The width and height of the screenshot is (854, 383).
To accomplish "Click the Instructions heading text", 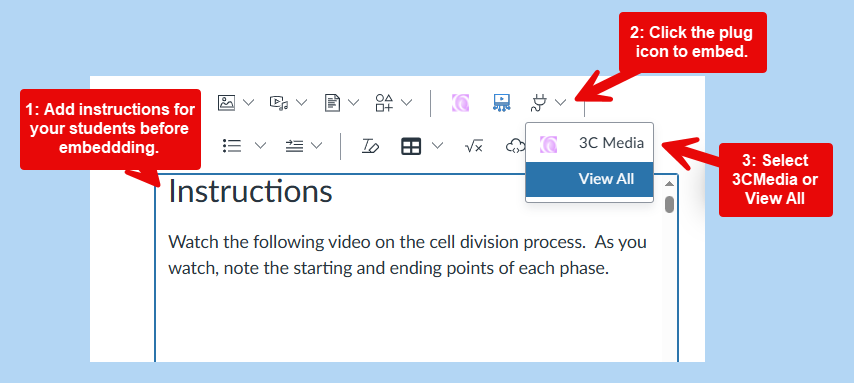I will pos(251,191).
